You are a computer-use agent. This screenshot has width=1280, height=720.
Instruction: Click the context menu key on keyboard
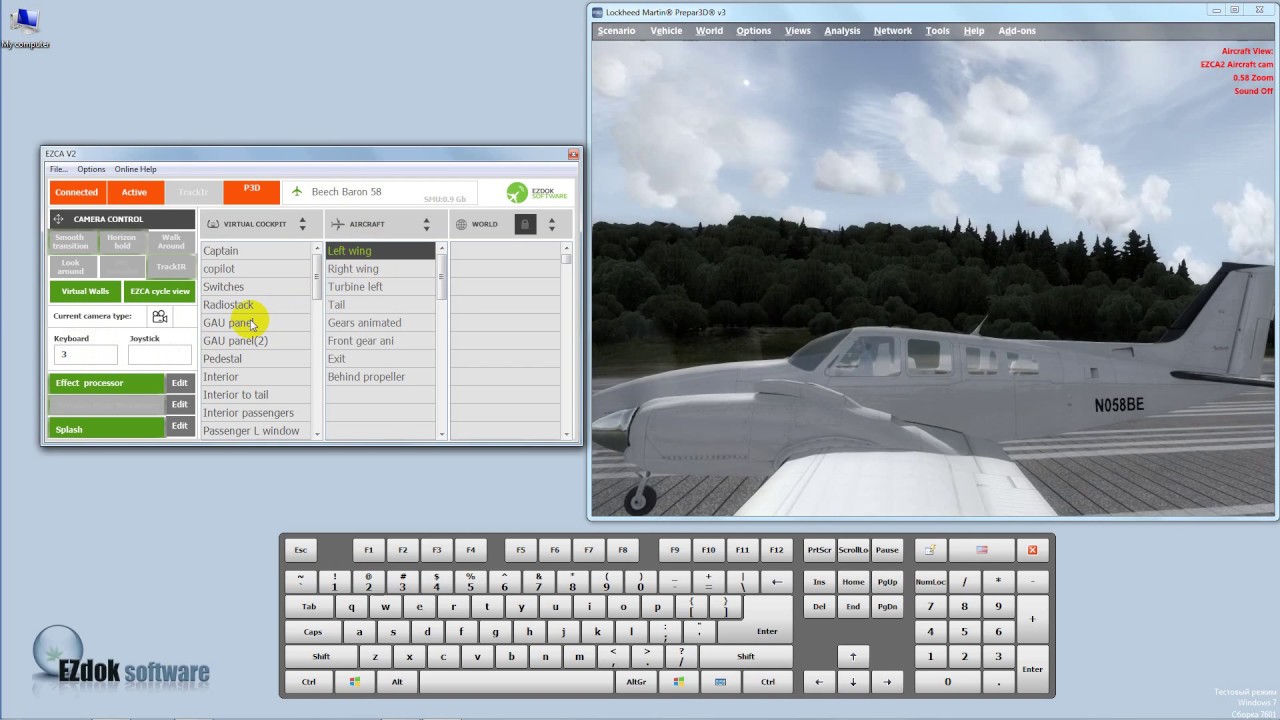tap(721, 682)
